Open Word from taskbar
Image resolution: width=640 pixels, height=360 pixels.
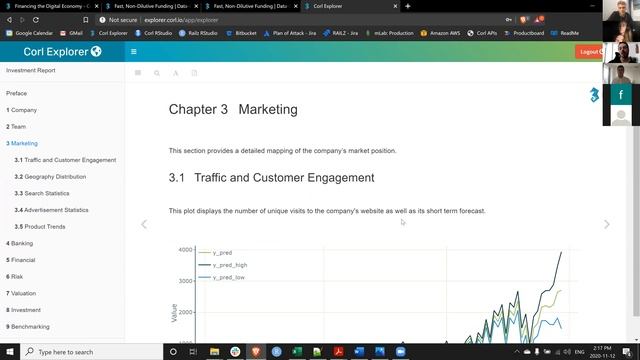pos(359,352)
